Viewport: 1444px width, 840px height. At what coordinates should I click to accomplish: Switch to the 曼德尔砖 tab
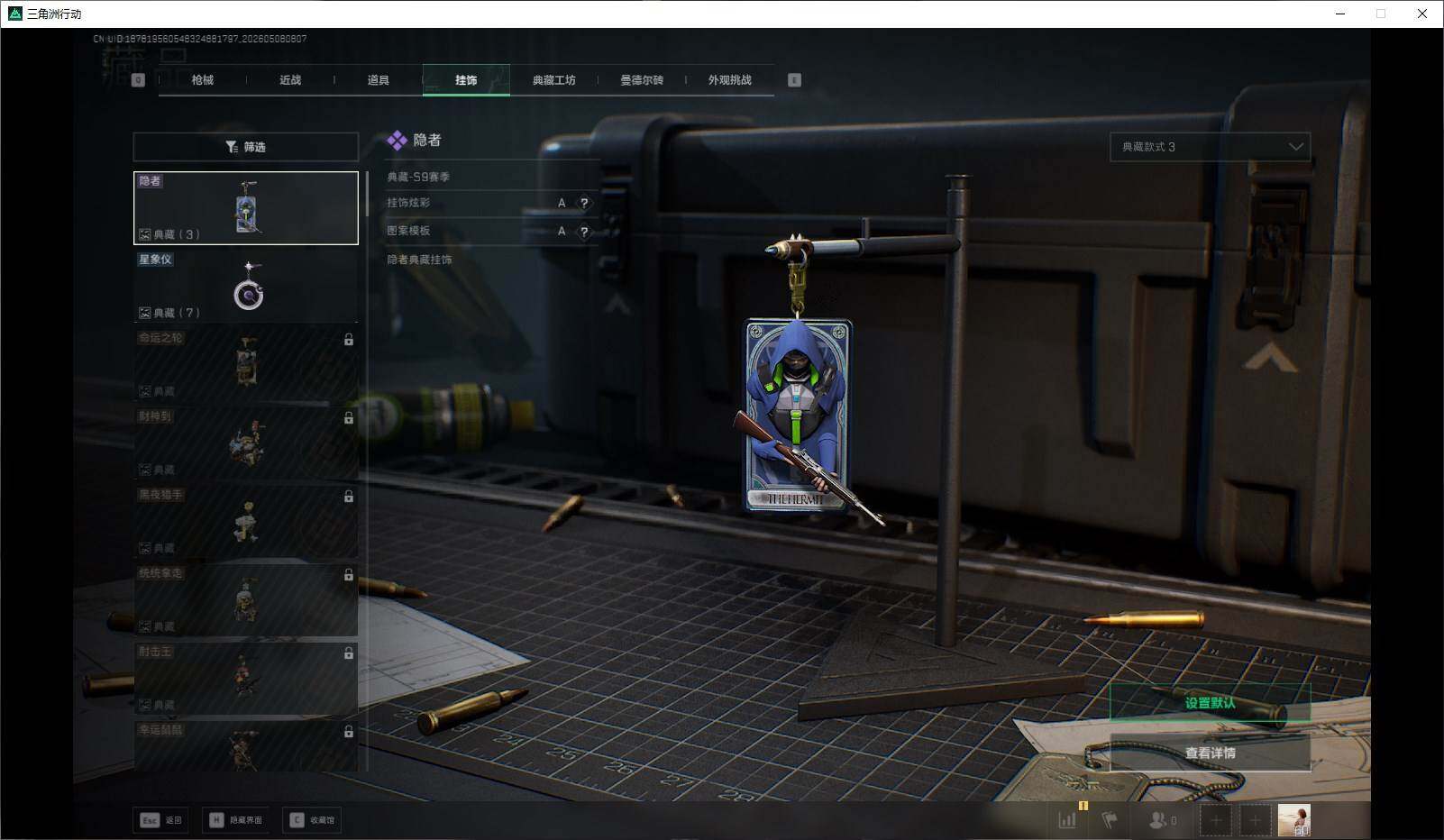[642, 80]
